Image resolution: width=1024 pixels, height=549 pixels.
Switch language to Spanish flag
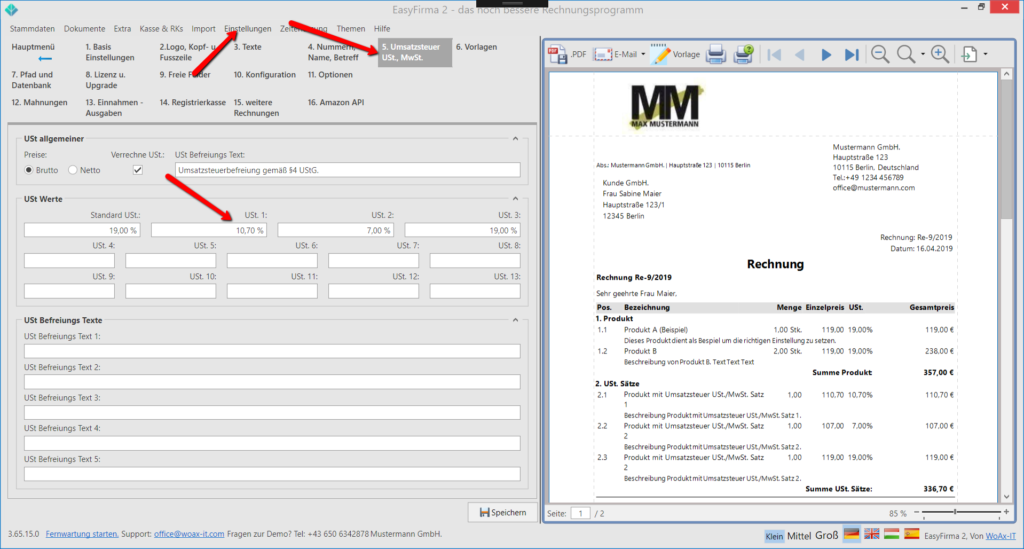point(912,534)
